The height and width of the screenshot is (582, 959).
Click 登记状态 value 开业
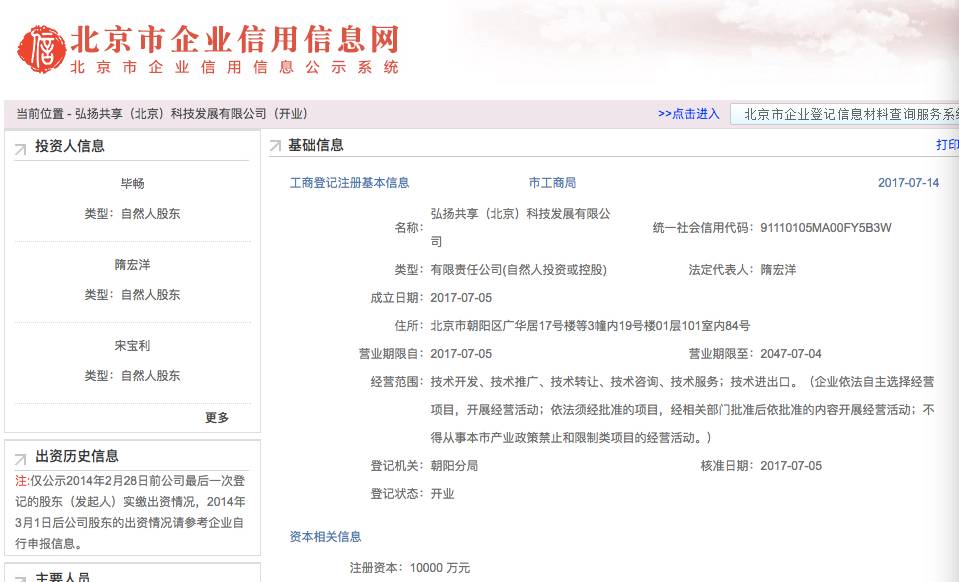click(x=442, y=494)
